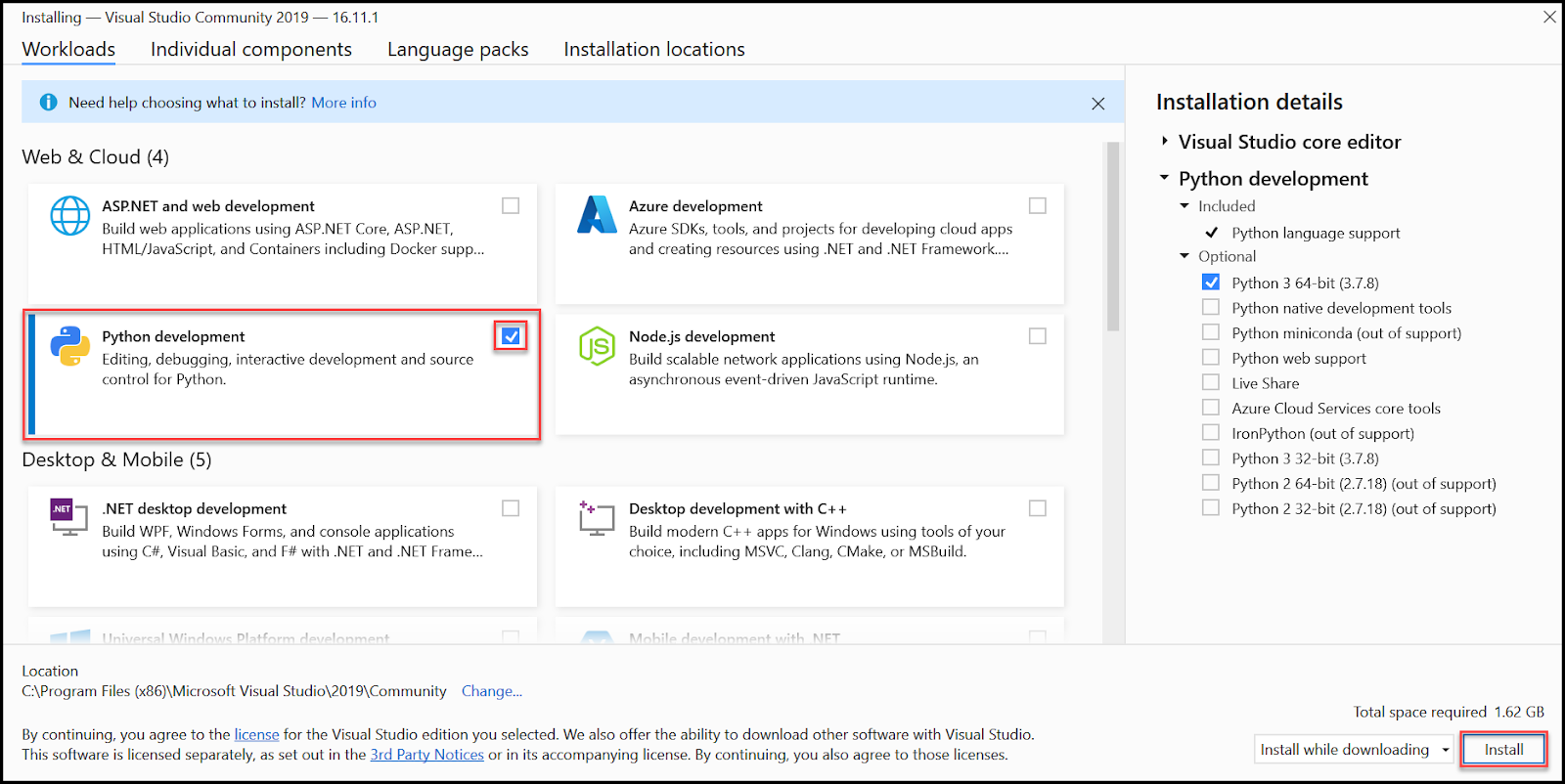Collapse the Optional components list

tap(1185, 256)
